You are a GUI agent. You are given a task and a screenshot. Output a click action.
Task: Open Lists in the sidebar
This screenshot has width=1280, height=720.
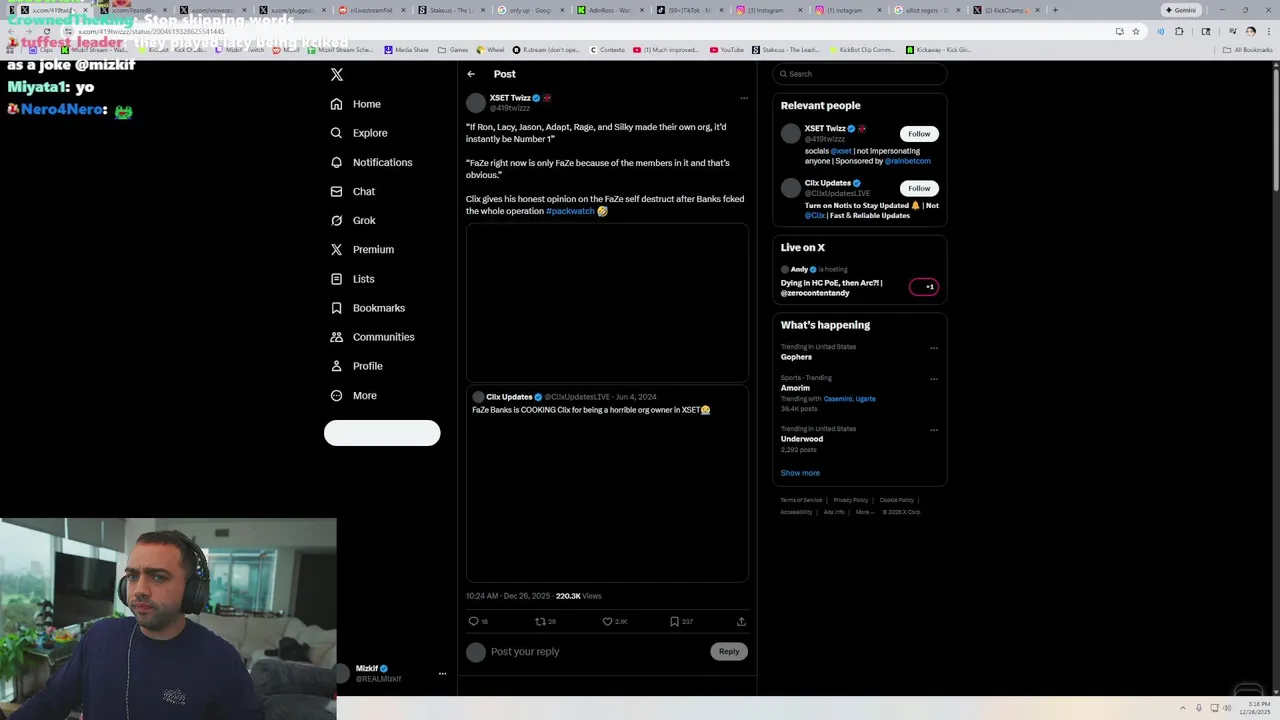352,279
